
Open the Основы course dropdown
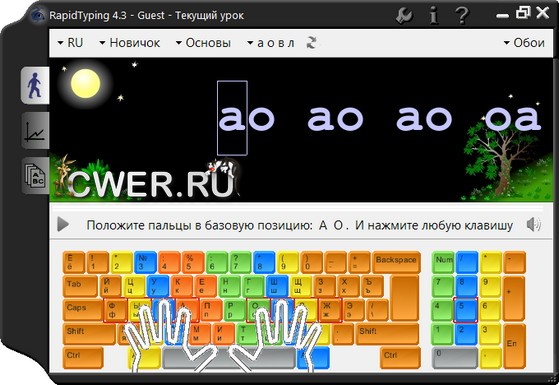point(203,43)
